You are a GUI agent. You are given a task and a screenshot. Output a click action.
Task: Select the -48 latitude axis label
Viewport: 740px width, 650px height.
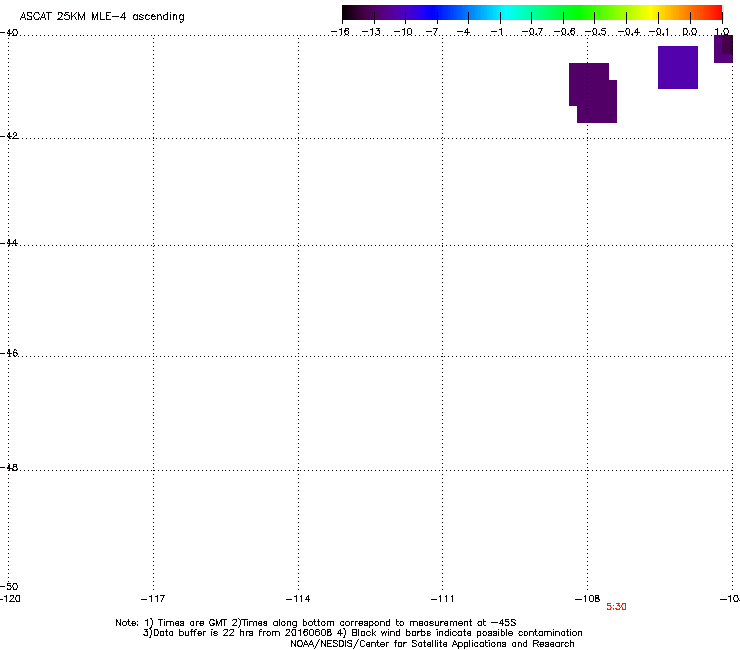pyautogui.click(x=9, y=467)
